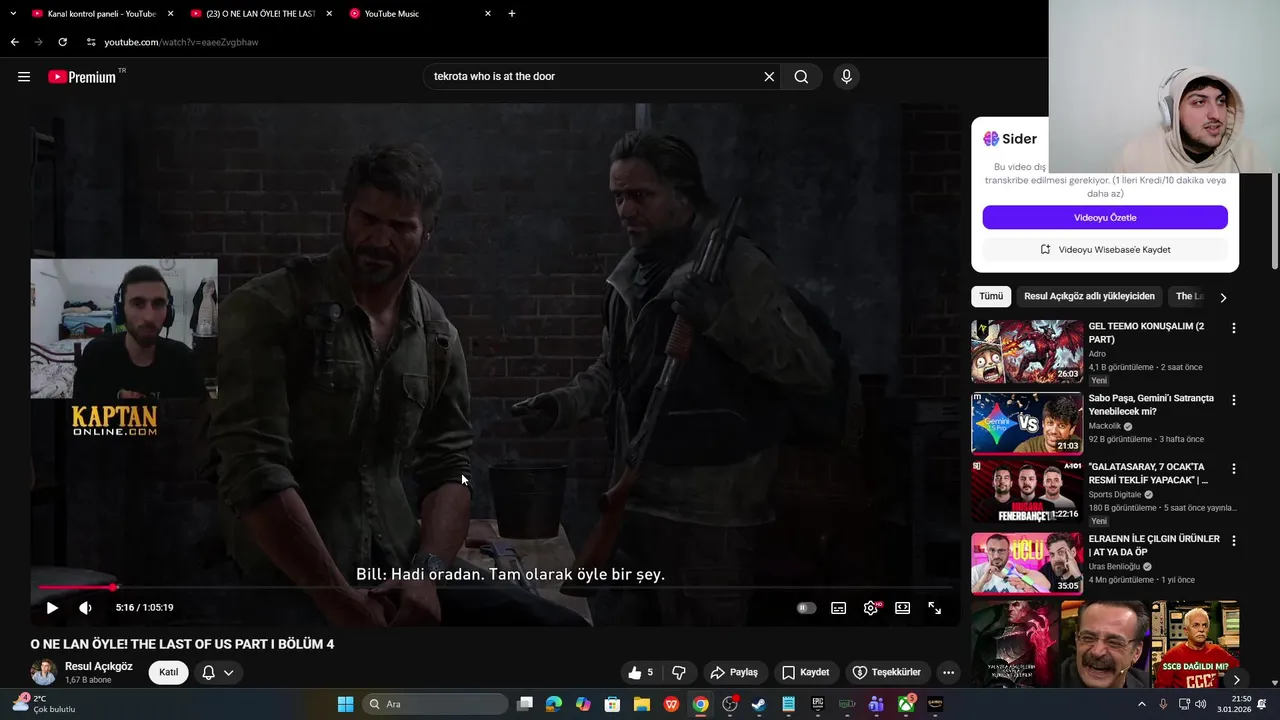
Task: Send thanks via Teşekkürler button
Action: coord(886,672)
